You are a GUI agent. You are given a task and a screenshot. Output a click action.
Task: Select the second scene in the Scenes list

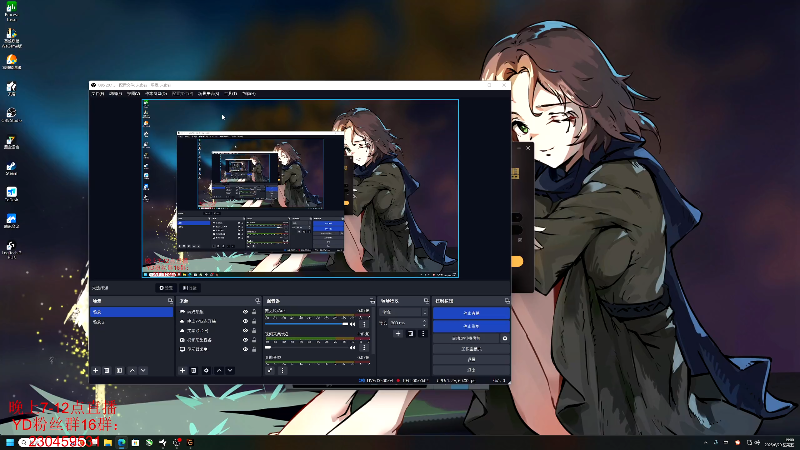pos(132,322)
